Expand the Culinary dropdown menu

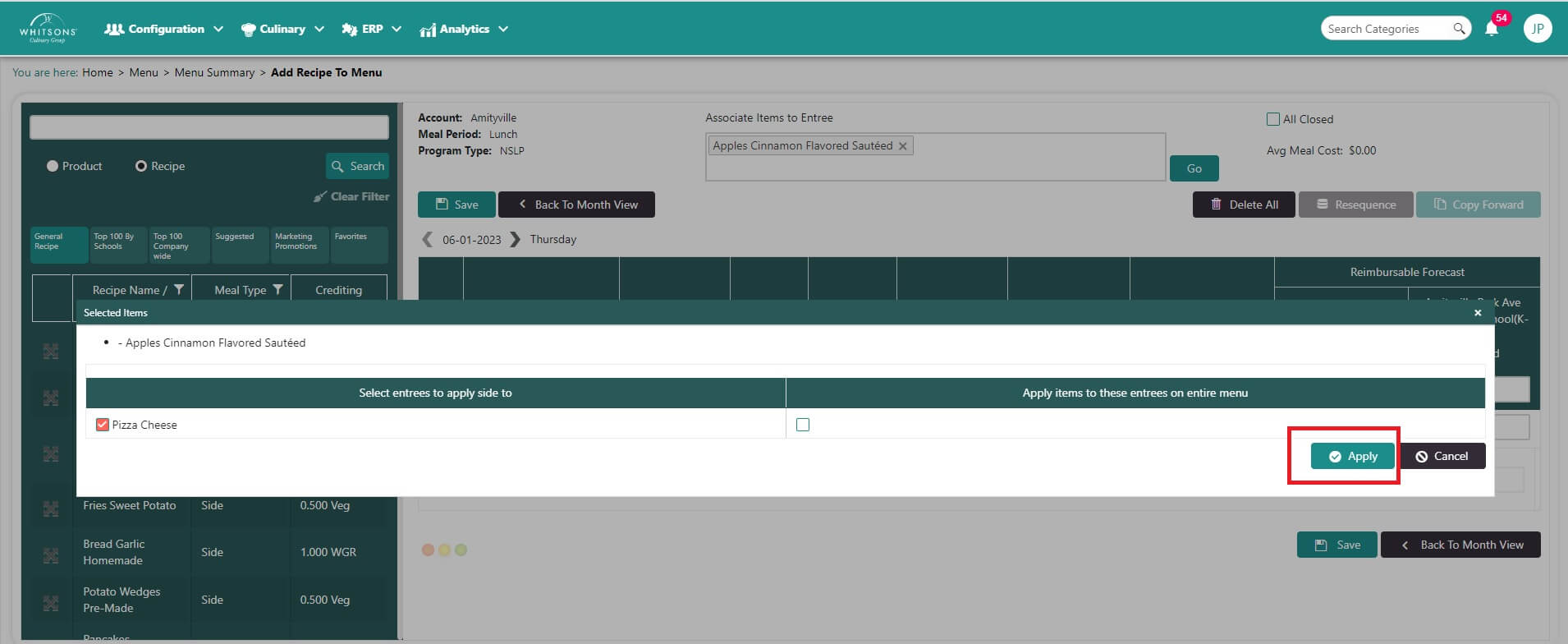point(282,29)
